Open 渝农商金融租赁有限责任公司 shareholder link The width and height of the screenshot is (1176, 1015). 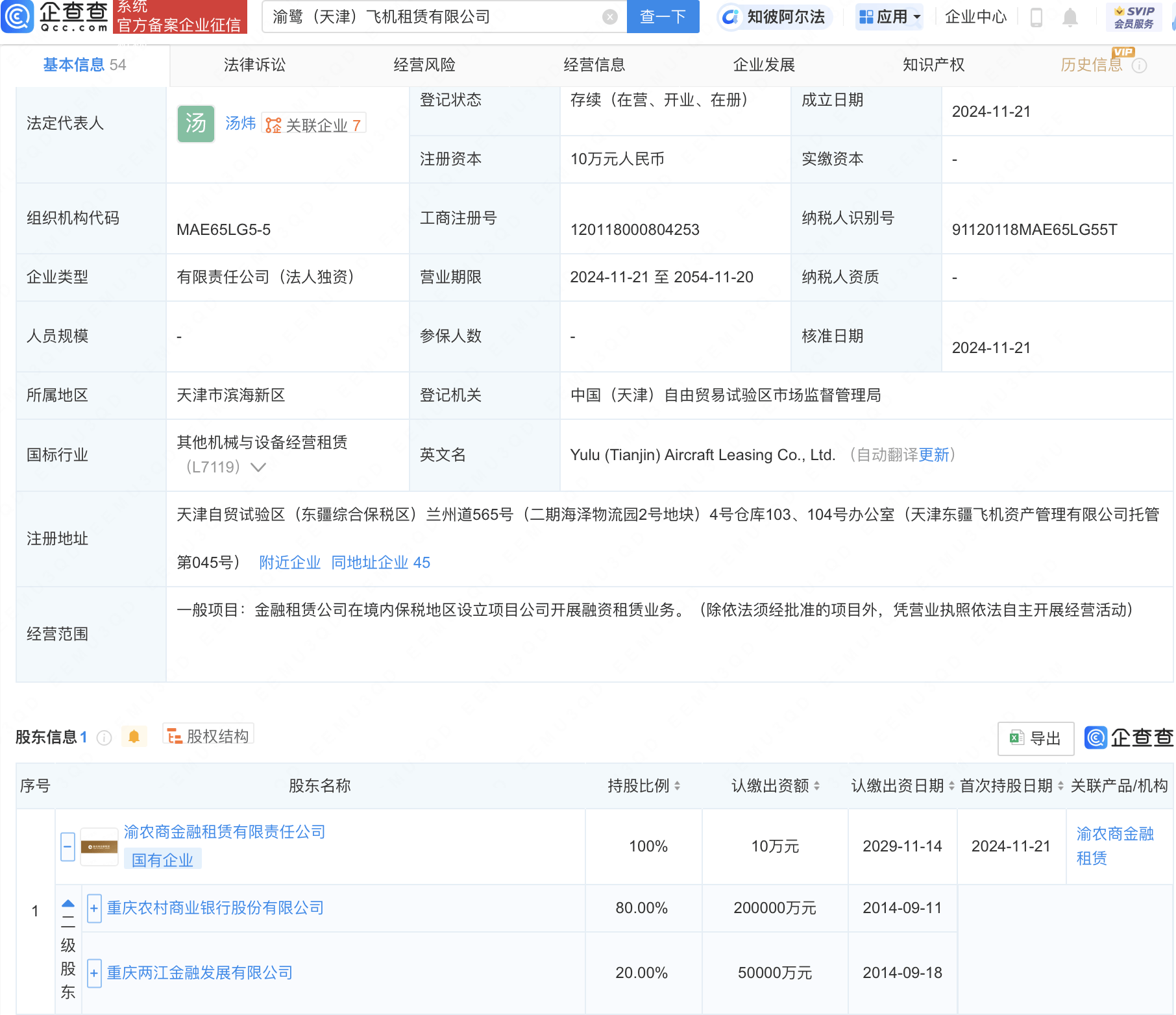[225, 832]
